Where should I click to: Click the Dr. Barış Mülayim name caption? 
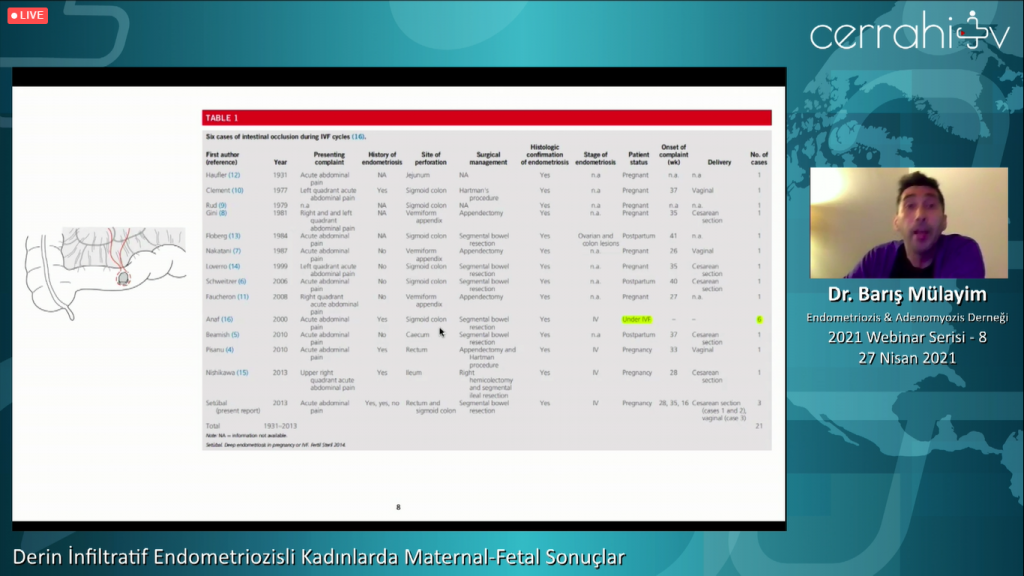(x=908, y=296)
